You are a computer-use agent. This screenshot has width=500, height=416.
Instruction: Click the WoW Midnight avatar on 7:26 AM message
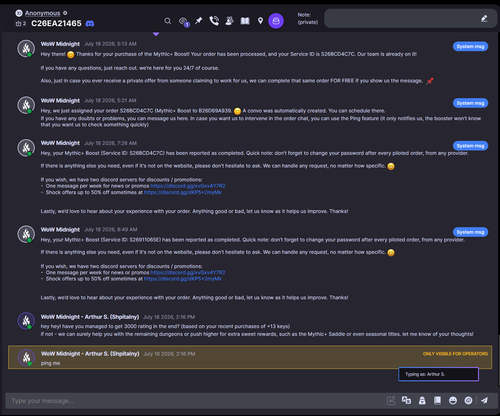click(26, 147)
